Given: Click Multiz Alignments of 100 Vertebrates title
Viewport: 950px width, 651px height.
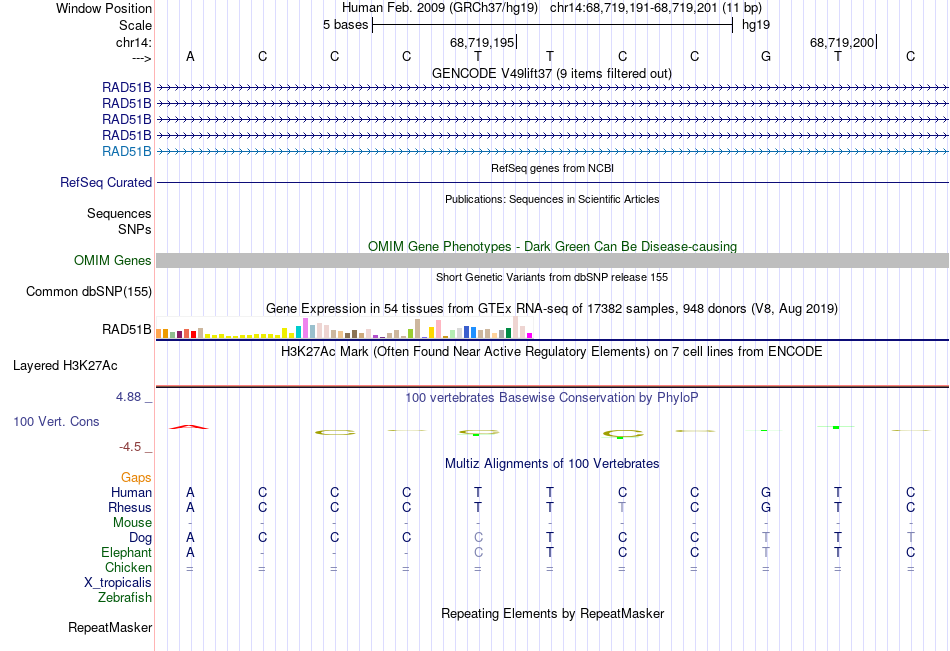Looking at the screenshot, I should coord(552,464).
